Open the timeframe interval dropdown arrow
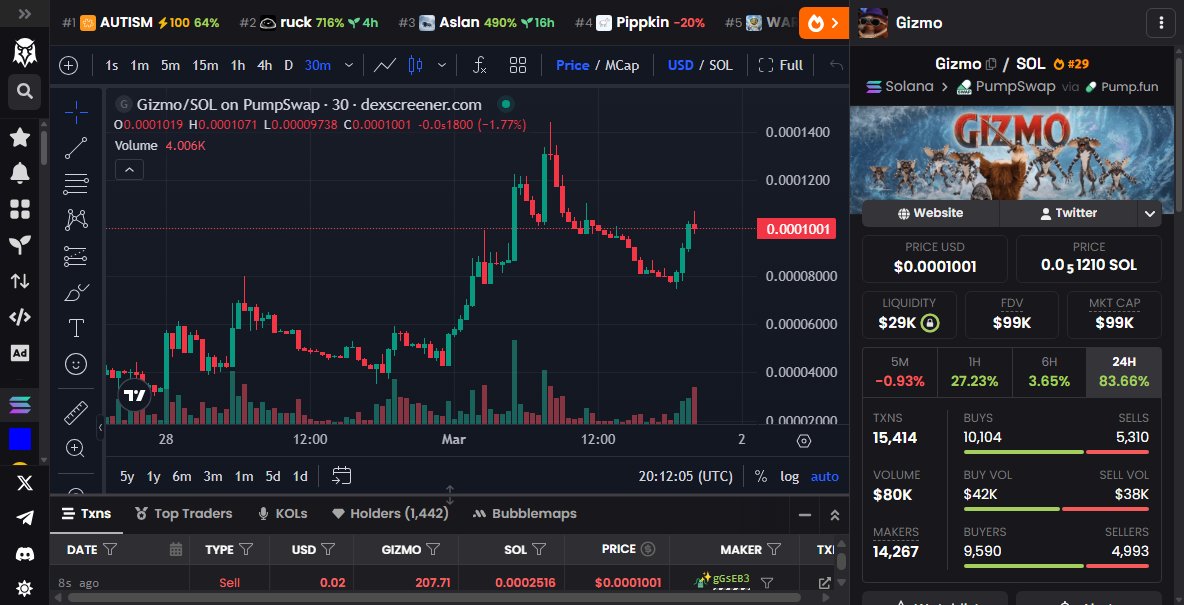 pyautogui.click(x=349, y=65)
